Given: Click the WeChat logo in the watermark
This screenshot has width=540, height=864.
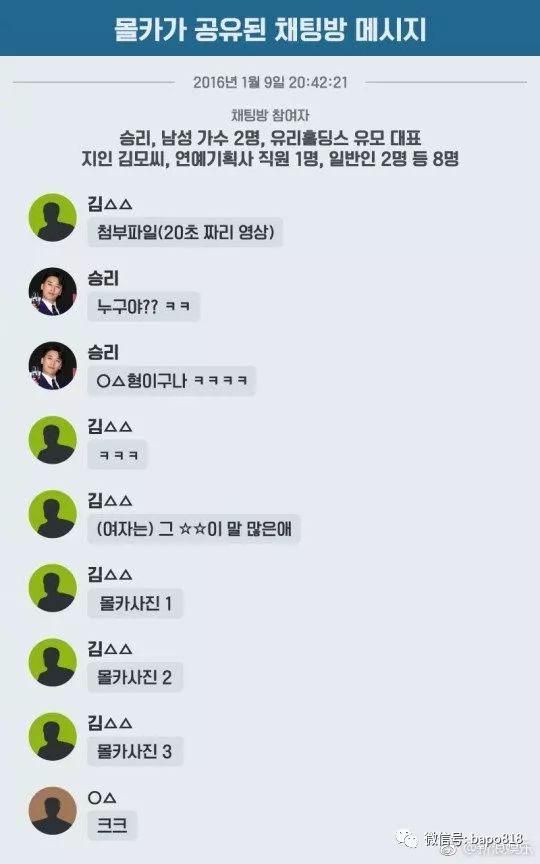Looking at the screenshot, I should pos(406,838).
